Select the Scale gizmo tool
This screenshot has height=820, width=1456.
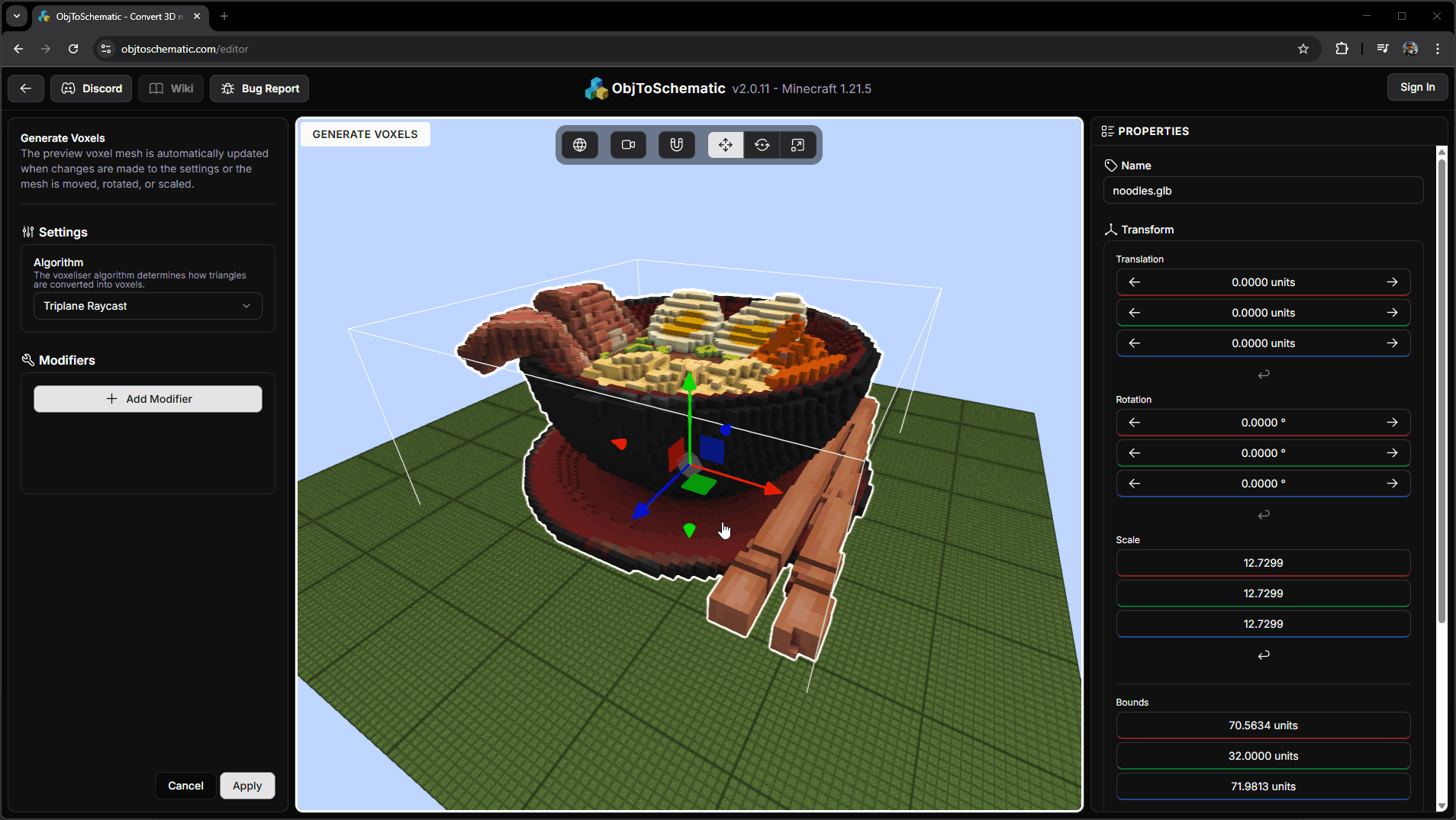point(797,145)
